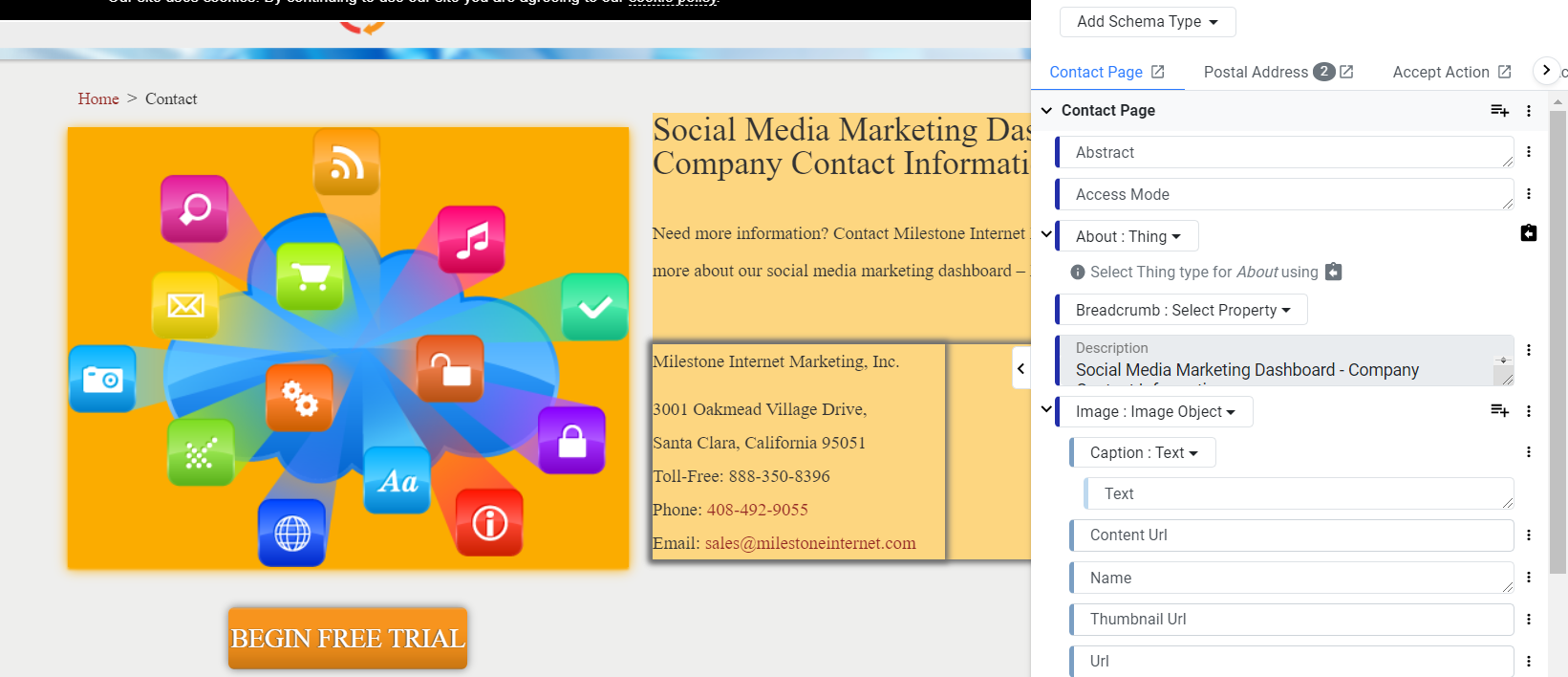Collapse schema side panel with left arrow
The height and width of the screenshot is (677, 1568).
click(1021, 368)
